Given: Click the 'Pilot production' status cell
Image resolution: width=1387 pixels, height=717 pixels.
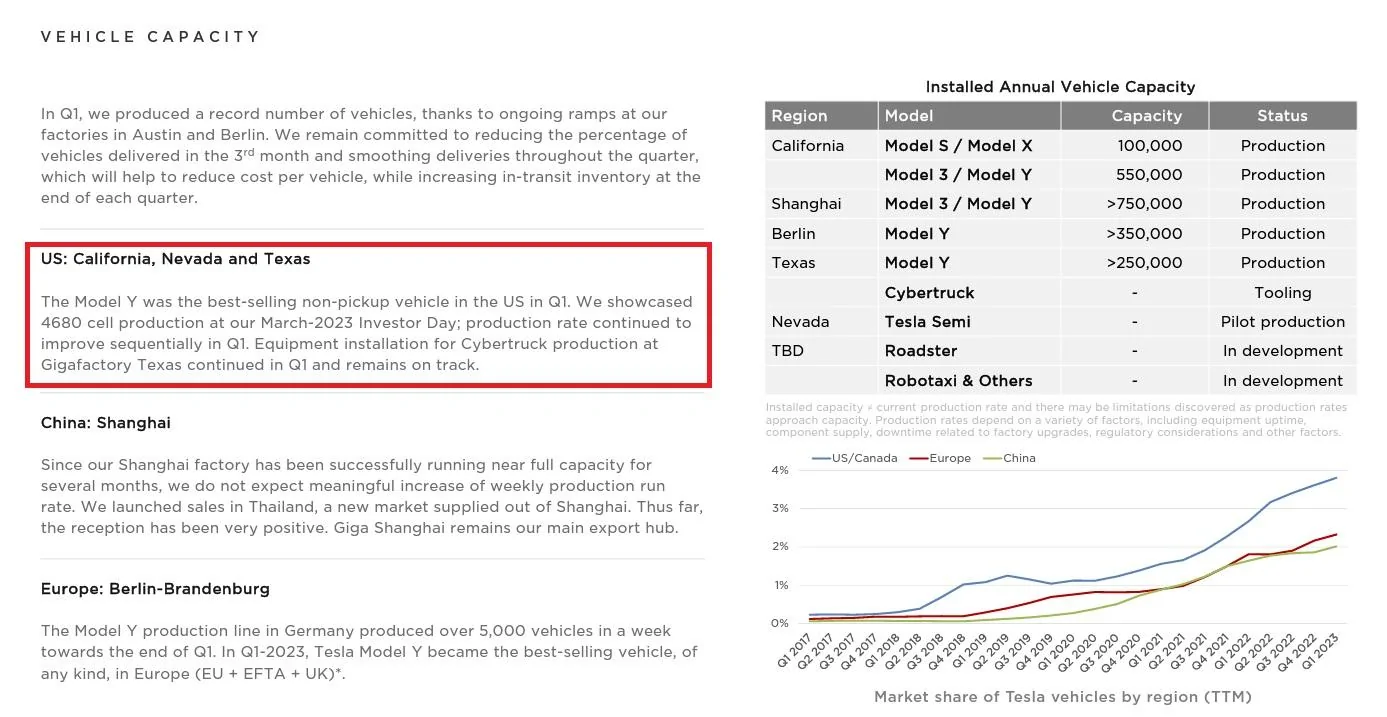Looking at the screenshot, I should pos(1282,322).
